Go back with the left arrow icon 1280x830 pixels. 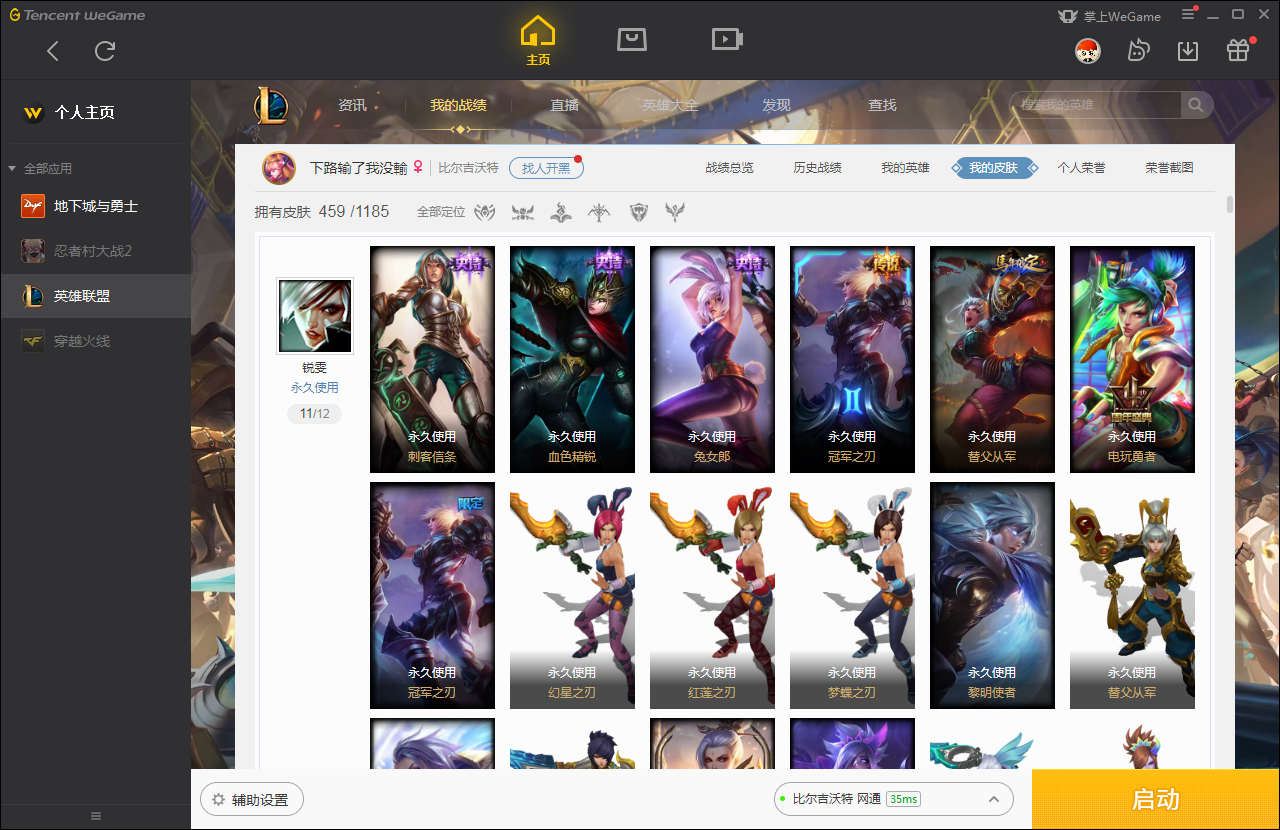(53, 51)
